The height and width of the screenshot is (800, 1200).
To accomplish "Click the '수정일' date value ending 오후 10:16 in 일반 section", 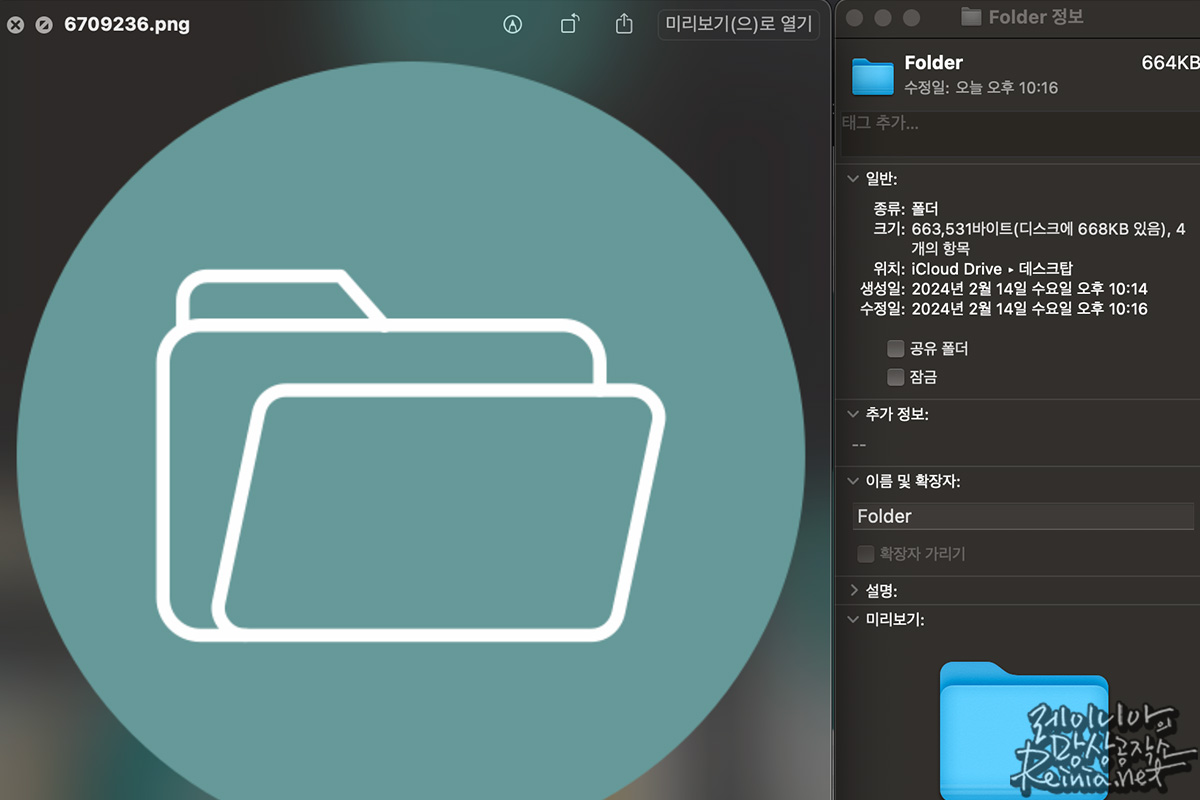I will (x=1029, y=309).
